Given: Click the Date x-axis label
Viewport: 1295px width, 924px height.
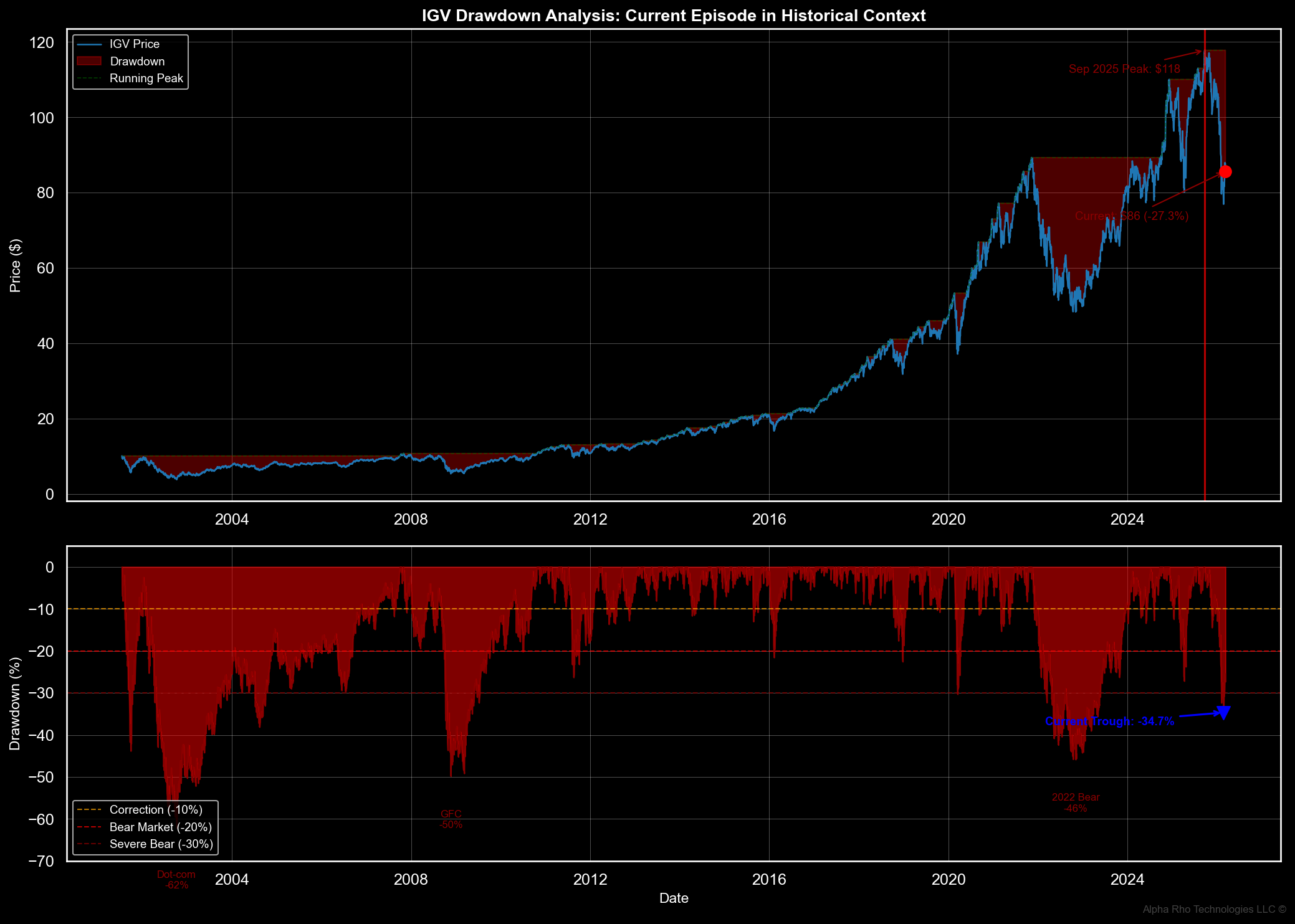Looking at the screenshot, I should coord(674,898).
